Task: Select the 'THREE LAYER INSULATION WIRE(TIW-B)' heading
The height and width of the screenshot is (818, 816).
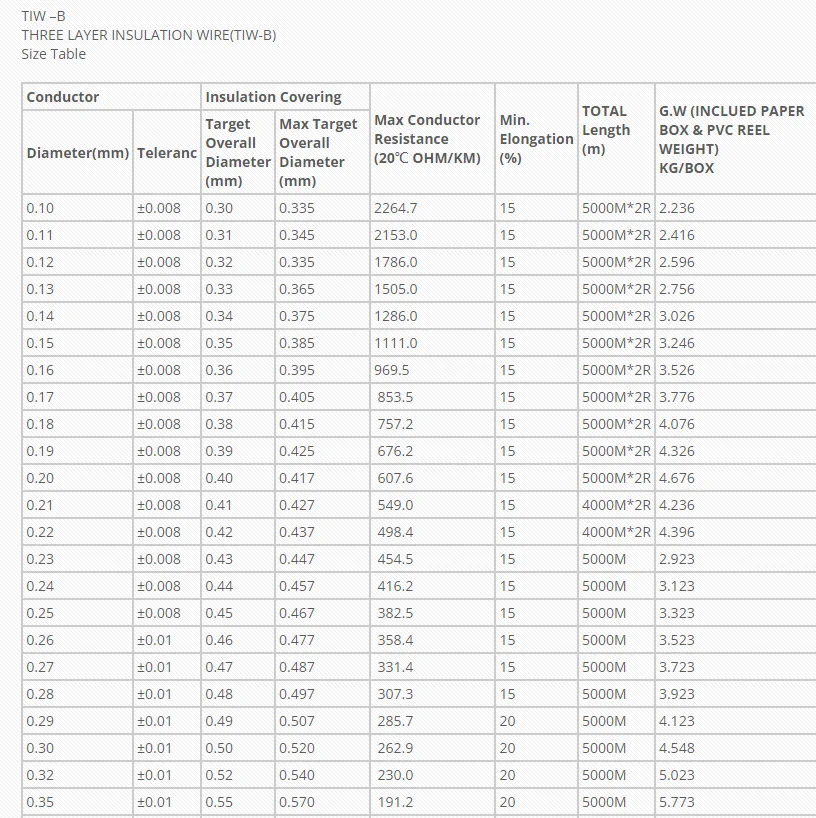Action: tap(149, 35)
